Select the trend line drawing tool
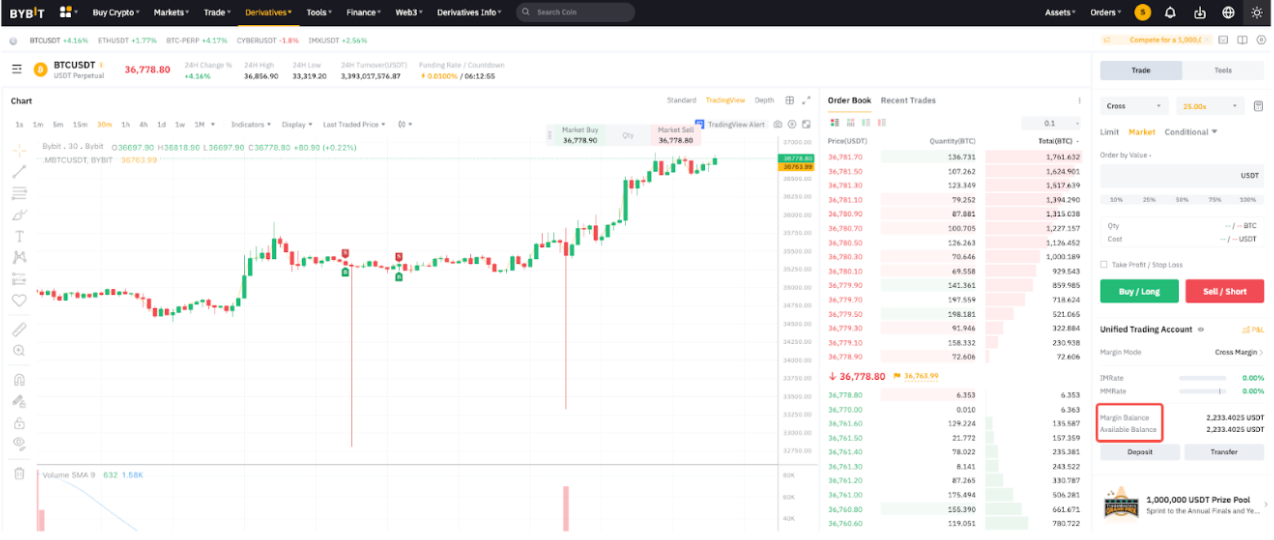Image resolution: width=1274 pixels, height=540 pixels. click(19, 171)
